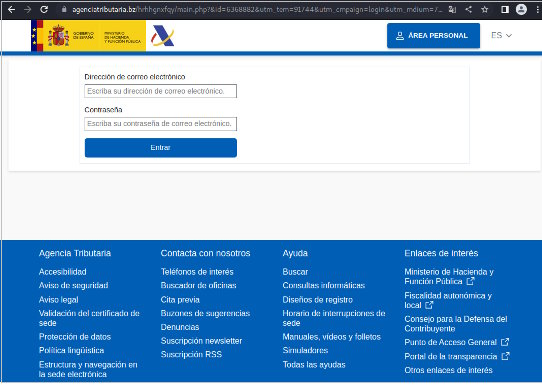
Task: Open Otros enlaces de interés link
Action: click(448, 370)
